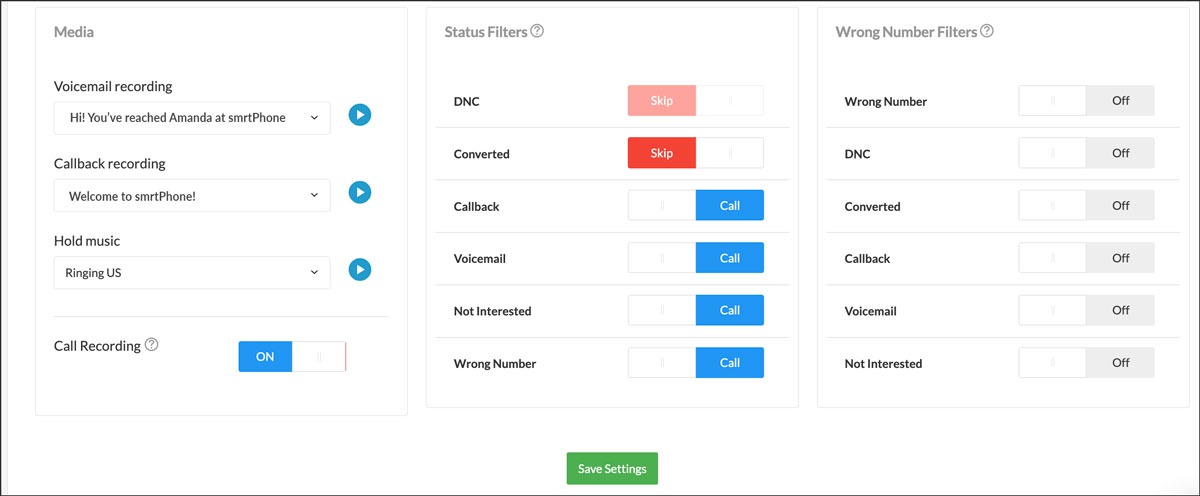This screenshot has height=496, width=1200.
Task: Click the Save Settings button
Action: 612,469
